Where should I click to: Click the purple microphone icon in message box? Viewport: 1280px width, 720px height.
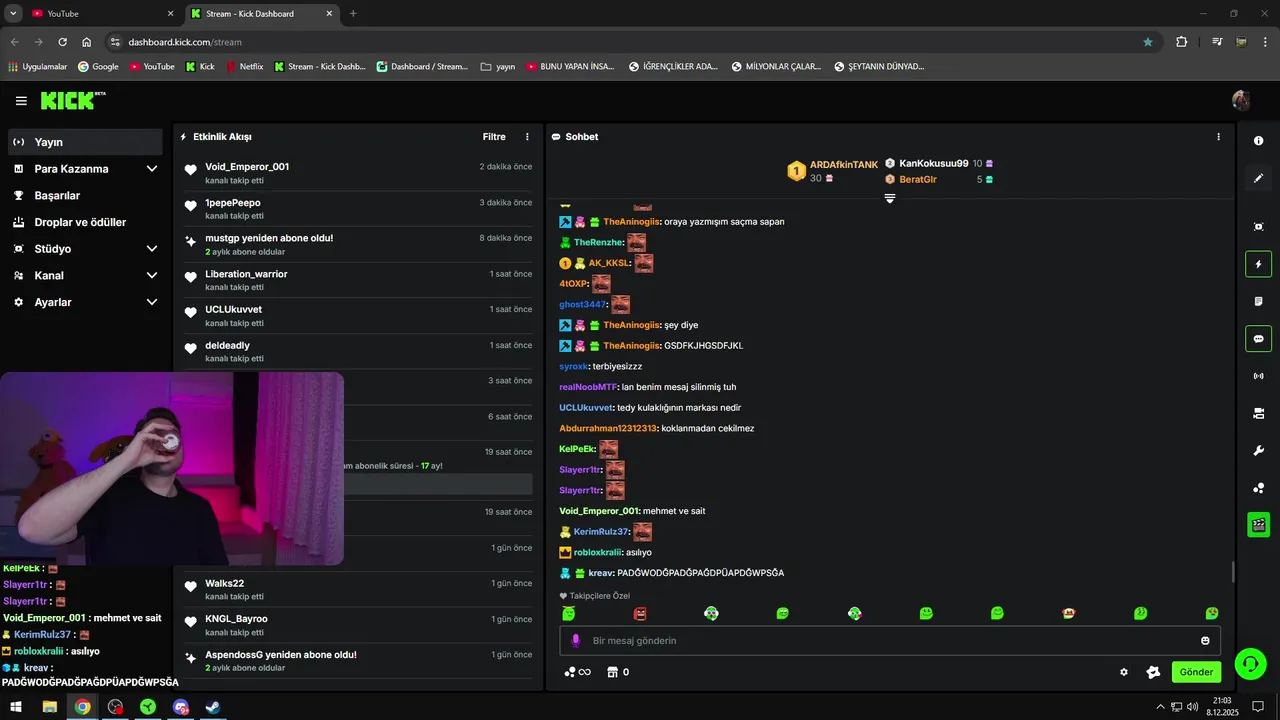coord(575,641)
